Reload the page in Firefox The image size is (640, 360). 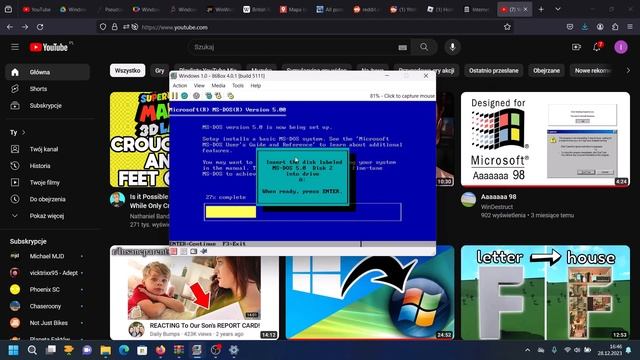[x=40, y=27]
